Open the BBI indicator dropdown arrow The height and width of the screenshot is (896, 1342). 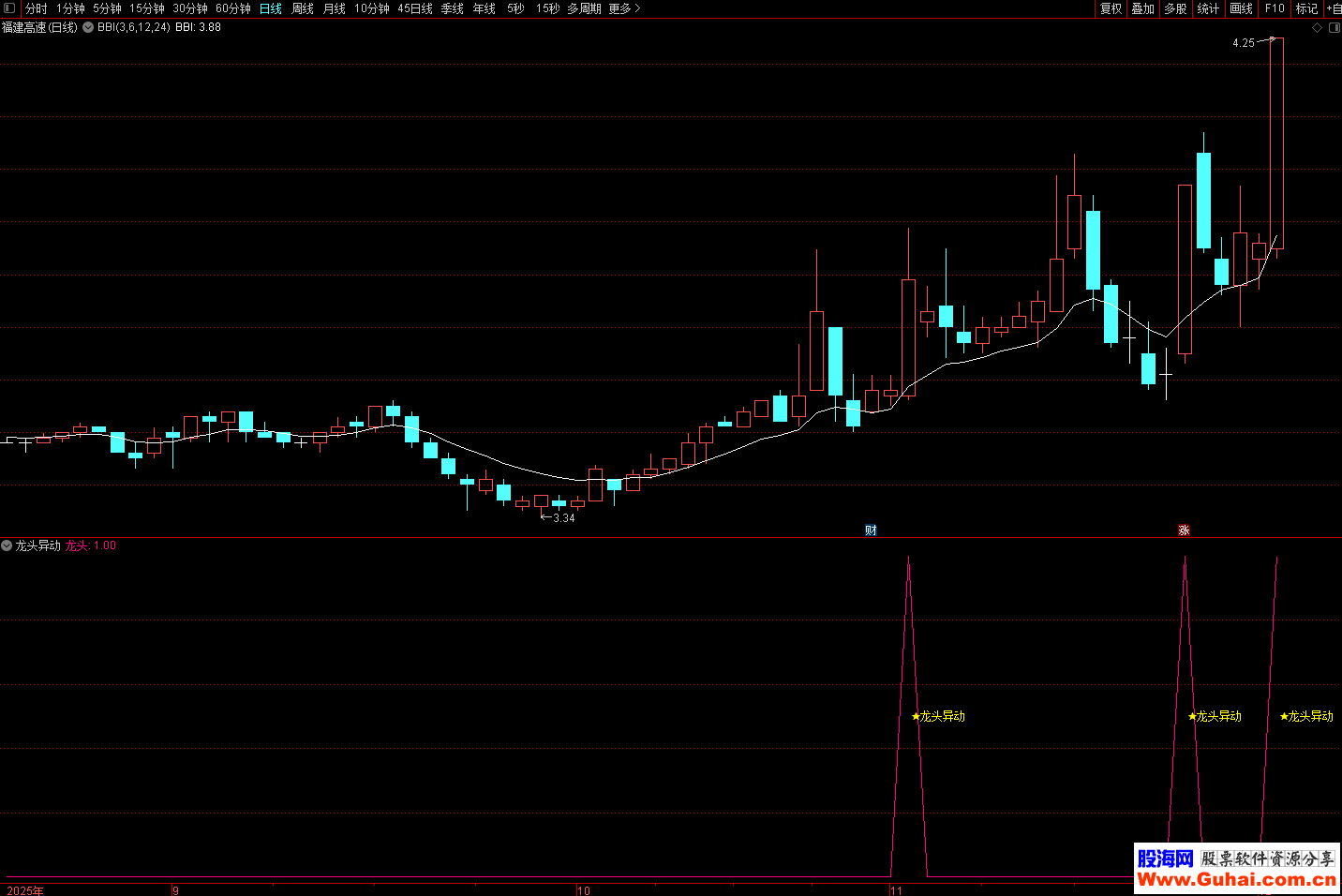tap(88, 28)
